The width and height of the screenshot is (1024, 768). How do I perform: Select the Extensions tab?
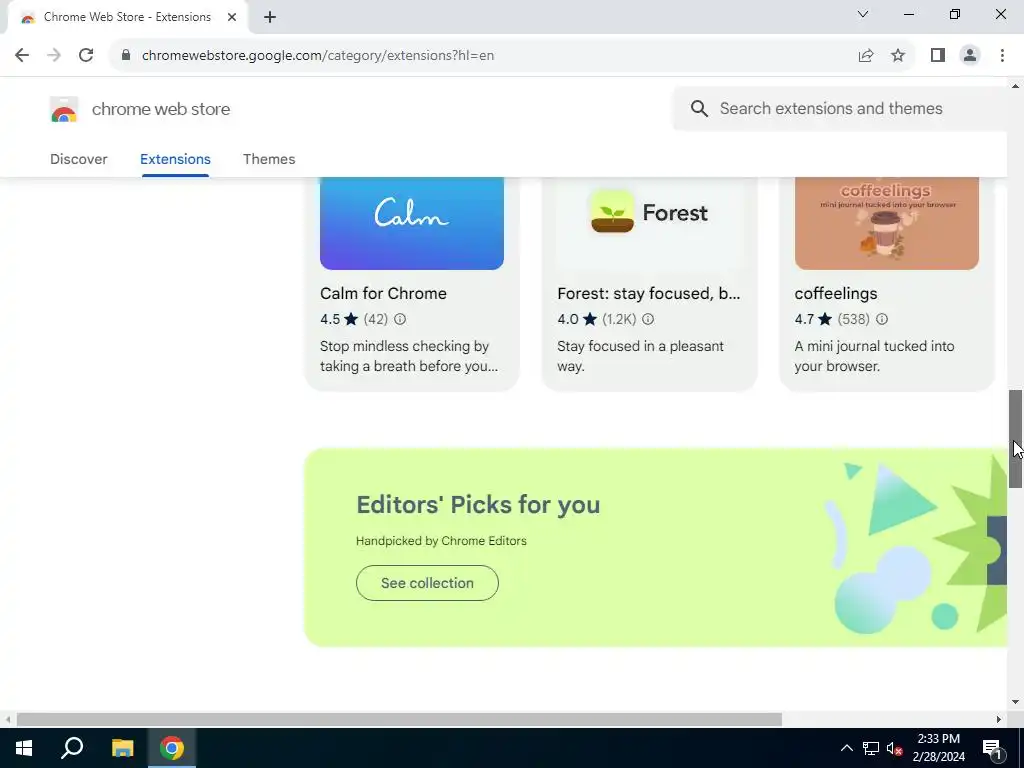[175, 159]
